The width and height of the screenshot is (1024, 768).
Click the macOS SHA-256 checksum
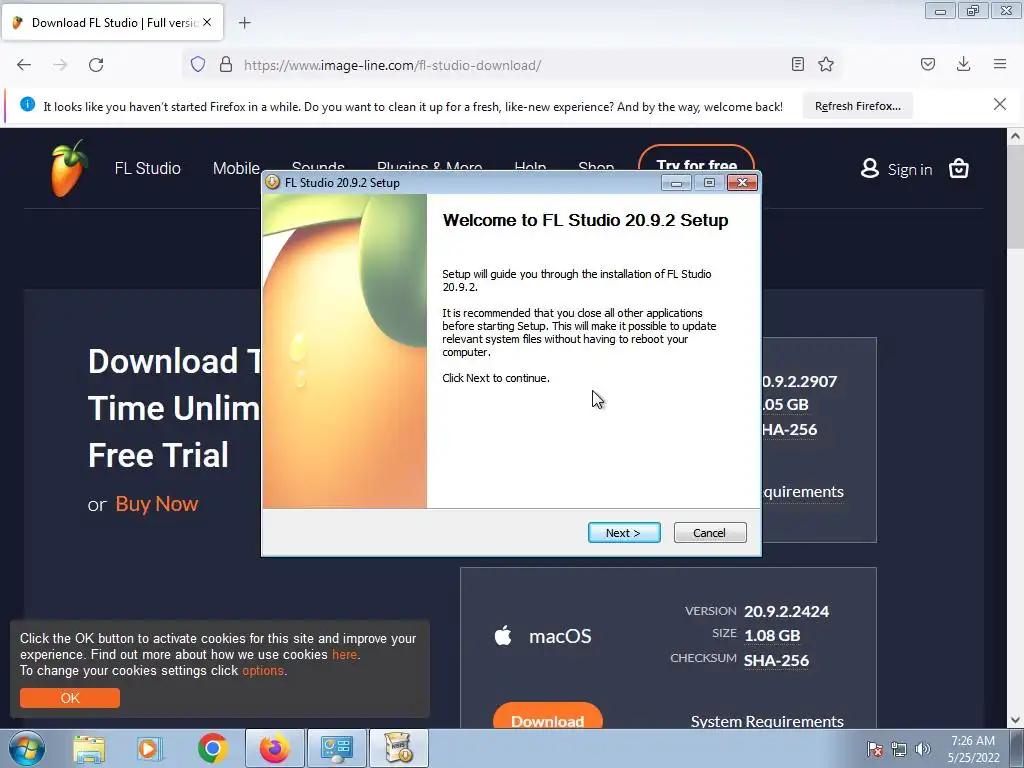point(776,660)
